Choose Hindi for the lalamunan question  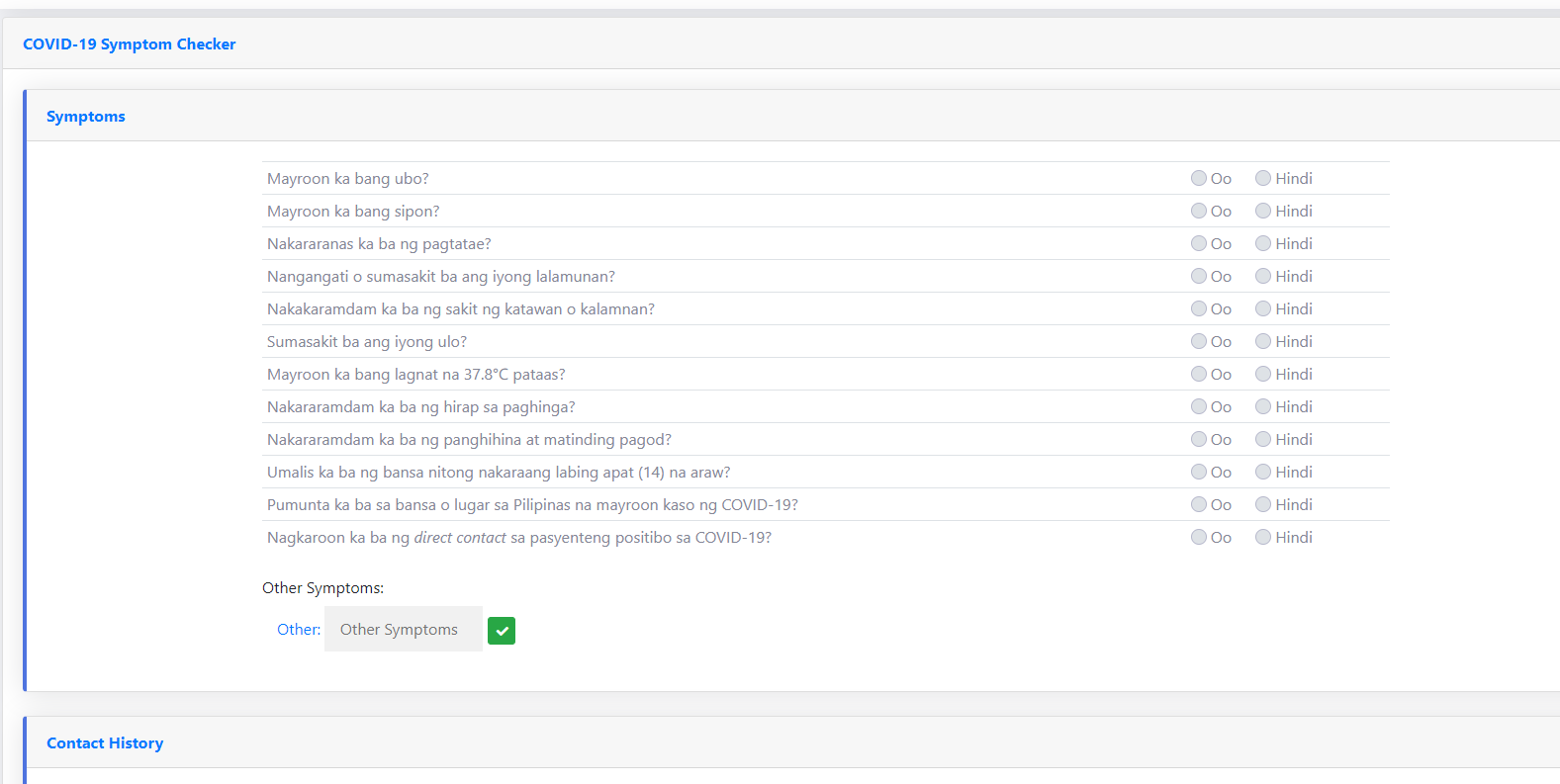1263,277
